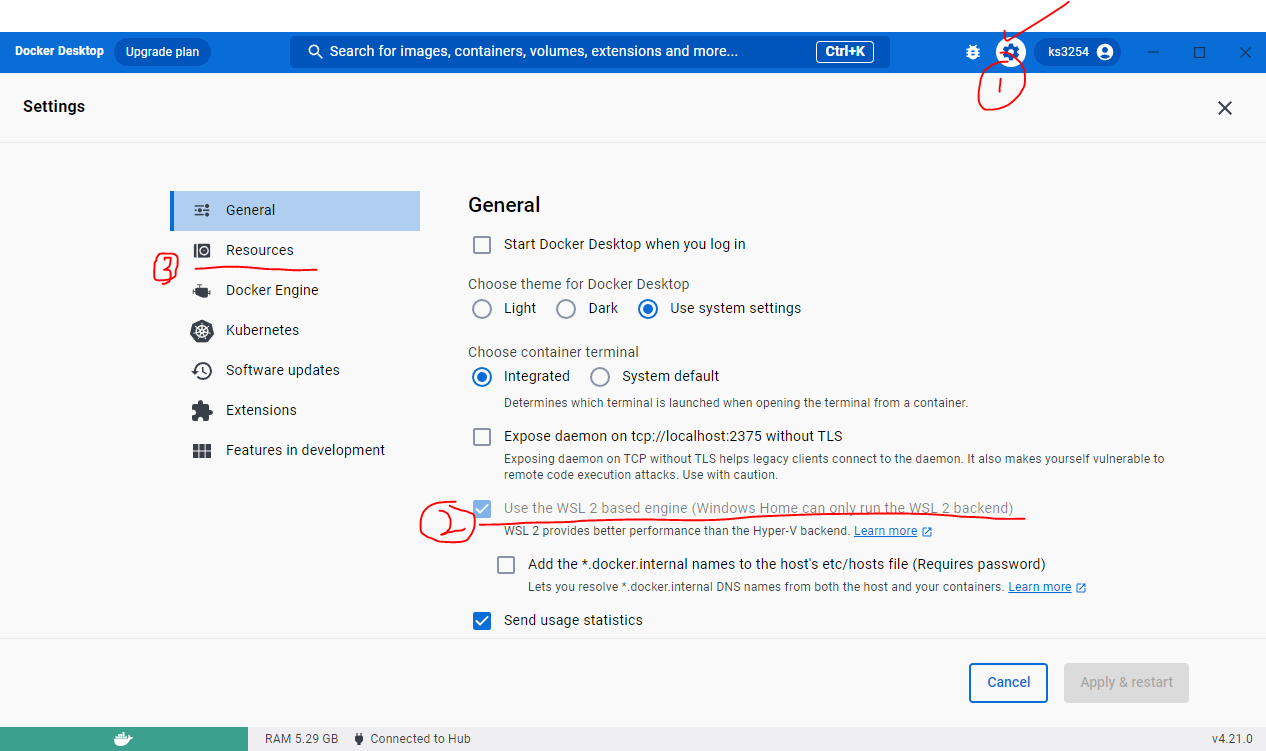Click the search images and containers field

pyautogui.click(x=590, y=51)
